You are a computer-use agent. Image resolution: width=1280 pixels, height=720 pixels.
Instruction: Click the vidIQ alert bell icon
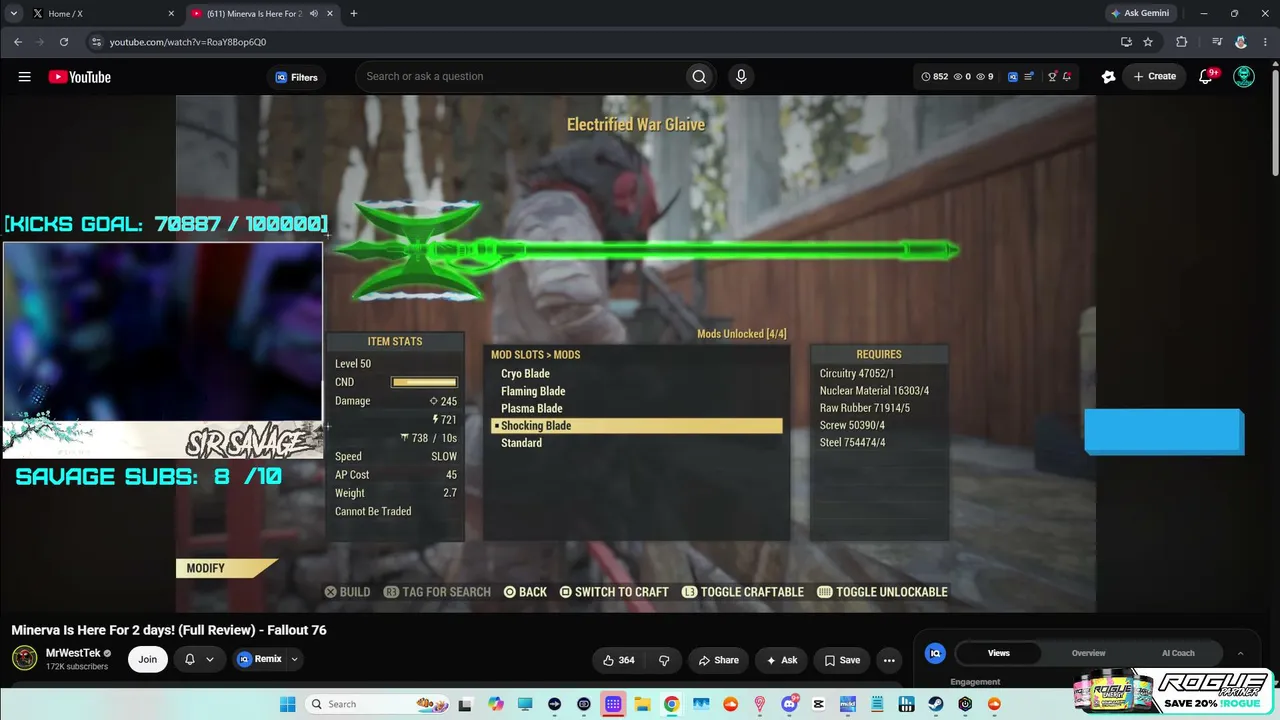click(1067, 76)
